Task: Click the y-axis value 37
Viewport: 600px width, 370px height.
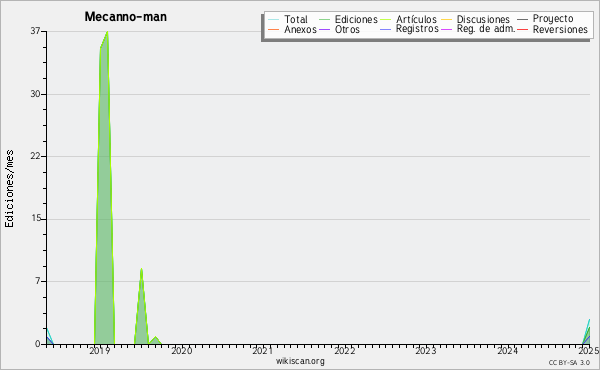Action: click(36, 31)
